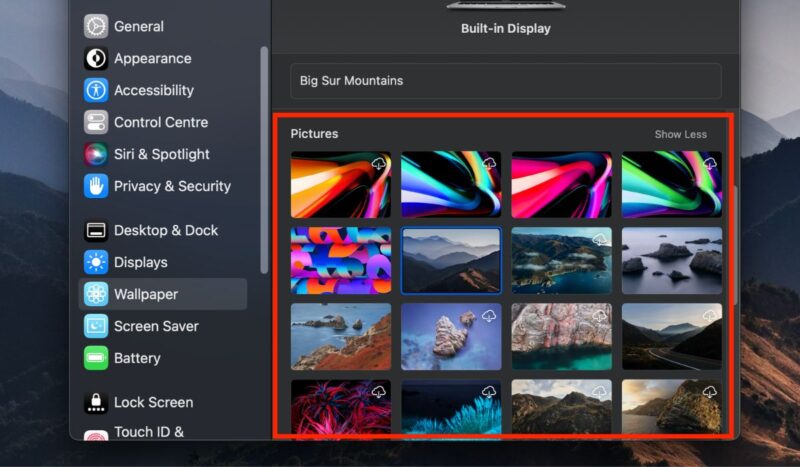Viewport: 800px width, 467px height.
Task: Select Wallpaper label in sidebar
Action: (146, 294)
